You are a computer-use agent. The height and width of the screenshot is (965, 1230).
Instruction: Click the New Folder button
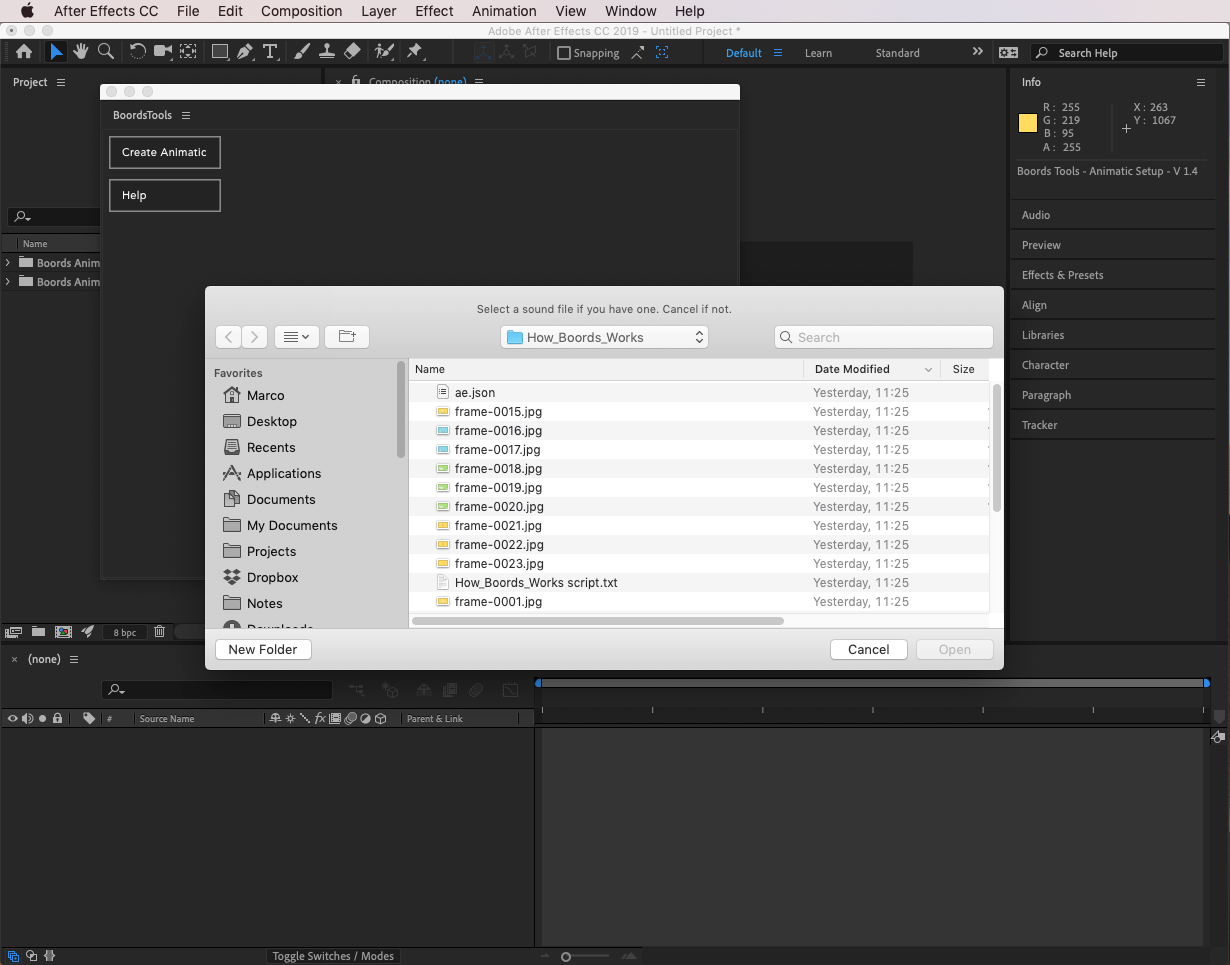click(263, 649)
